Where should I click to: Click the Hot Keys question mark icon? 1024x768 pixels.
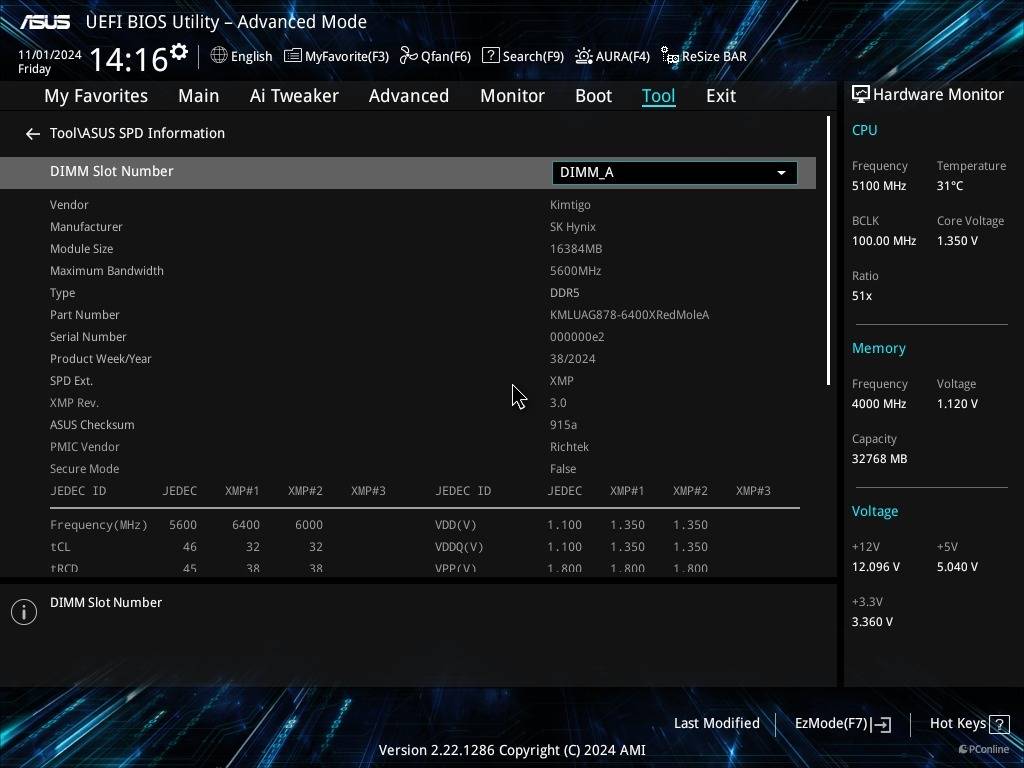998,724
